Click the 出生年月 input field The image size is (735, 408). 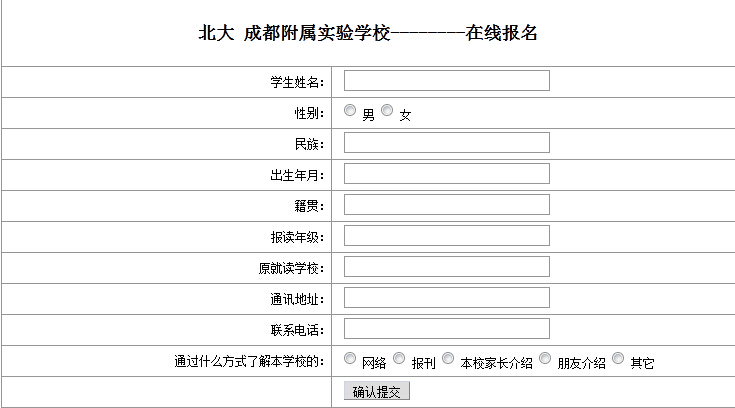(x=446, y=174)
